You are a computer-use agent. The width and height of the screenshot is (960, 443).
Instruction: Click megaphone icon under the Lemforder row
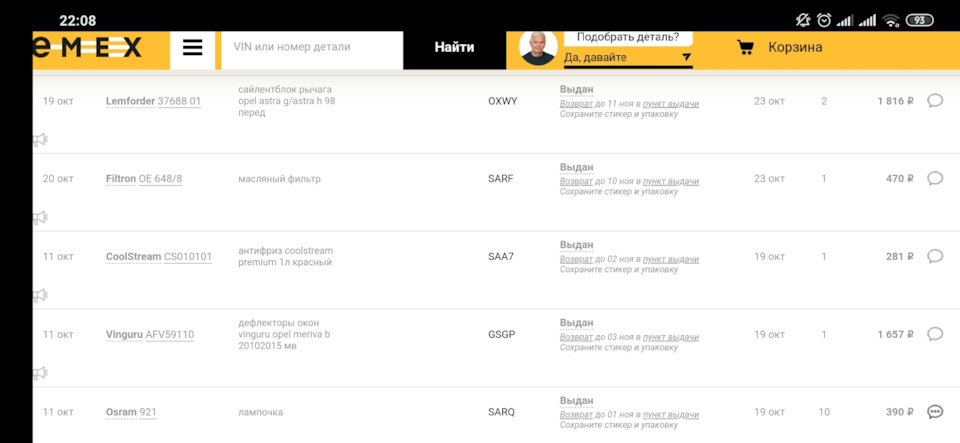(40, 140)
